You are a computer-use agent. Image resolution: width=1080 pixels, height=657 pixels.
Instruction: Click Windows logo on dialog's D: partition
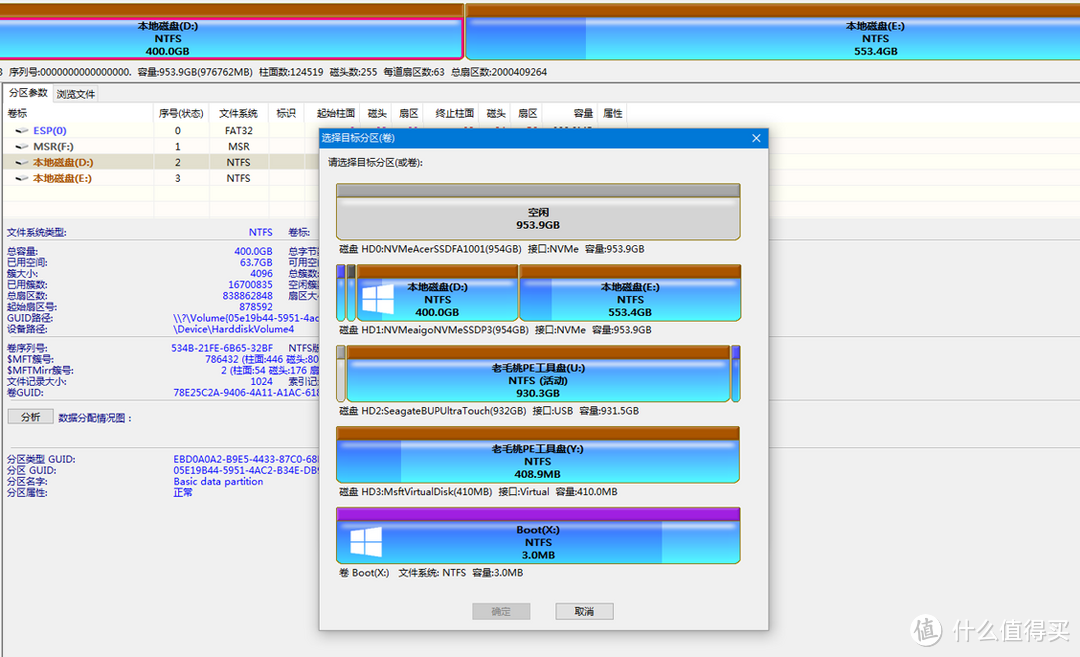pos(377,299)
